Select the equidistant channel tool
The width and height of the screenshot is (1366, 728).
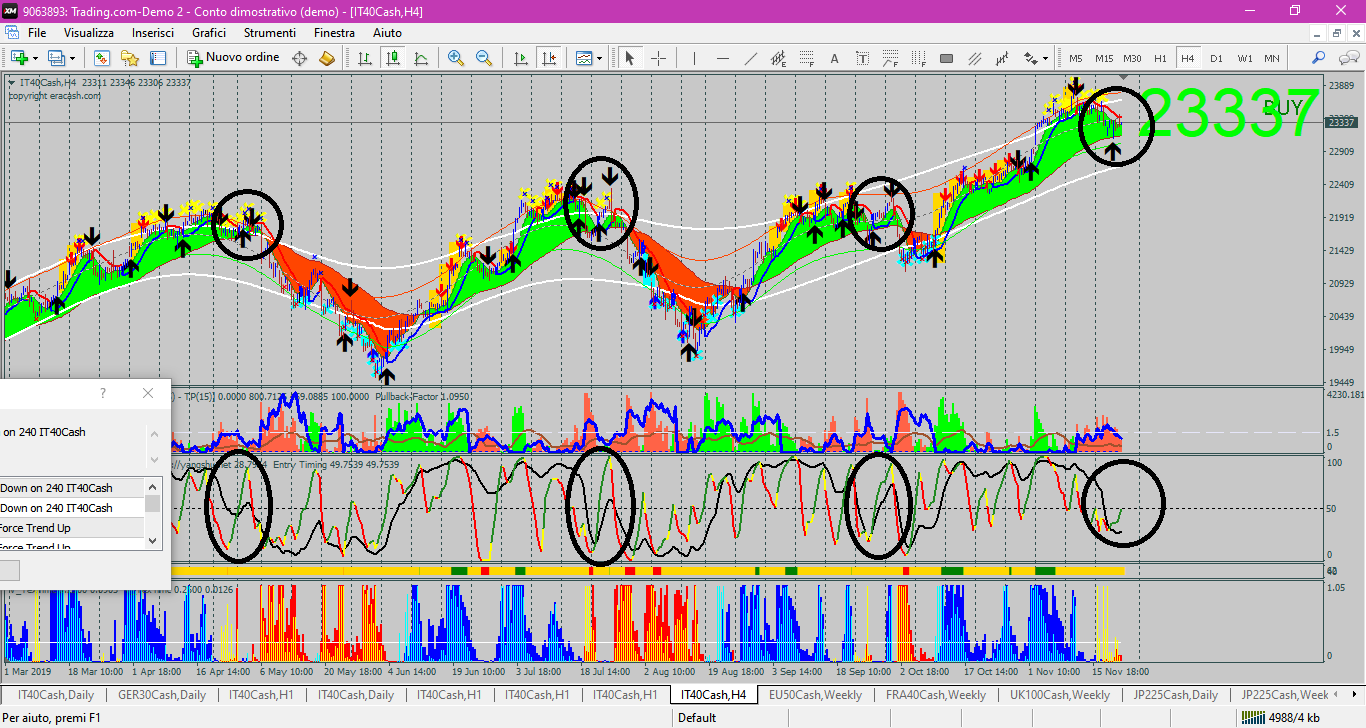coord(779,58)
